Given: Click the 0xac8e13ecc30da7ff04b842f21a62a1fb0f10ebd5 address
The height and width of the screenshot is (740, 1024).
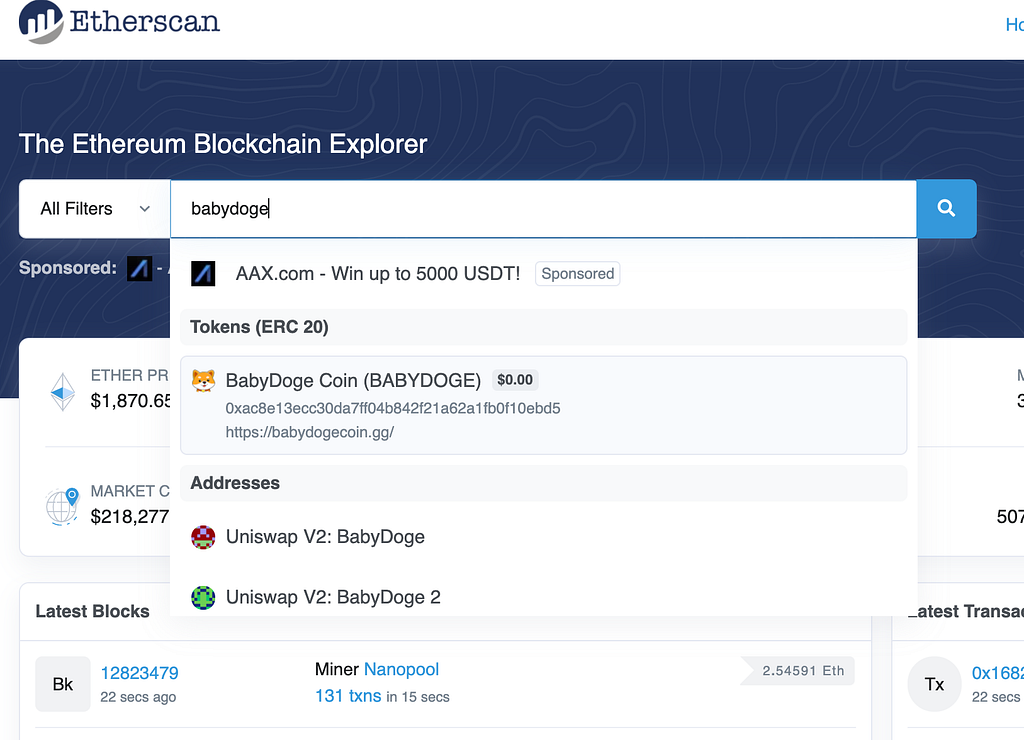Looking at the screenshot, I should point(392,408).
